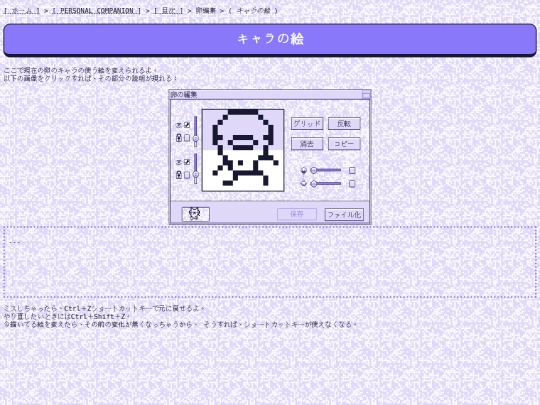This screenshot has height=405, width=540.
Task: Click the キャラの絵 breadcrumb text
Action: point(253,11)
